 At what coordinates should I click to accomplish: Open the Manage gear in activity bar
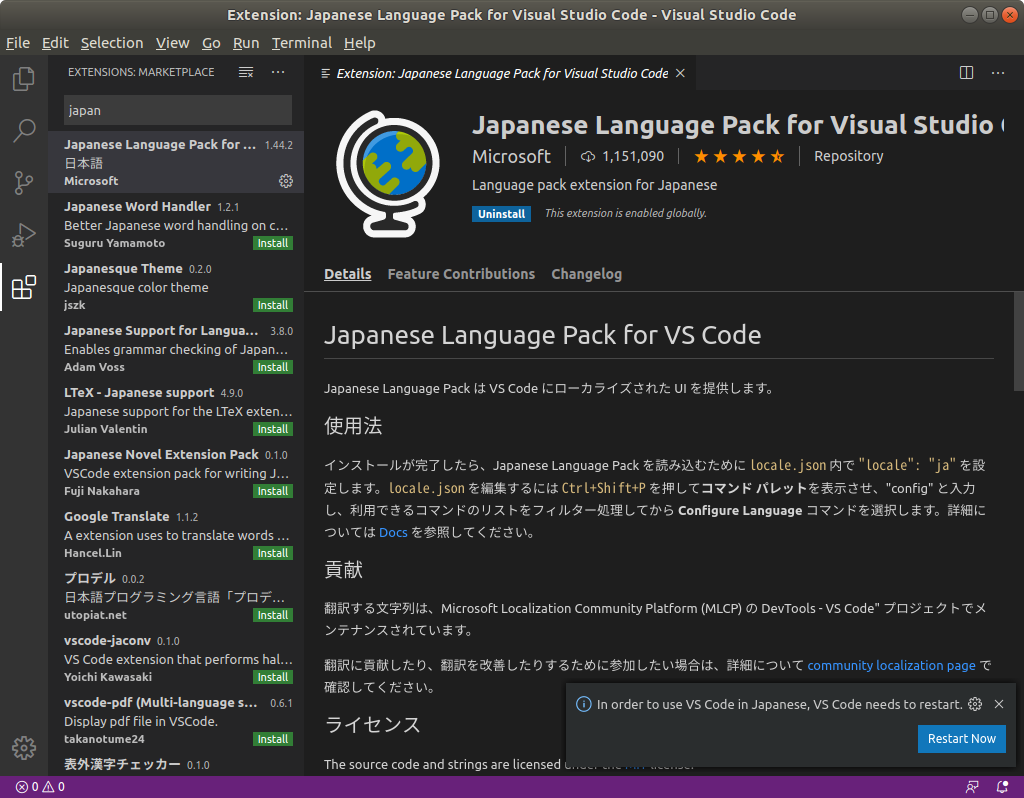pyautogui.click(x=24, y=748)
